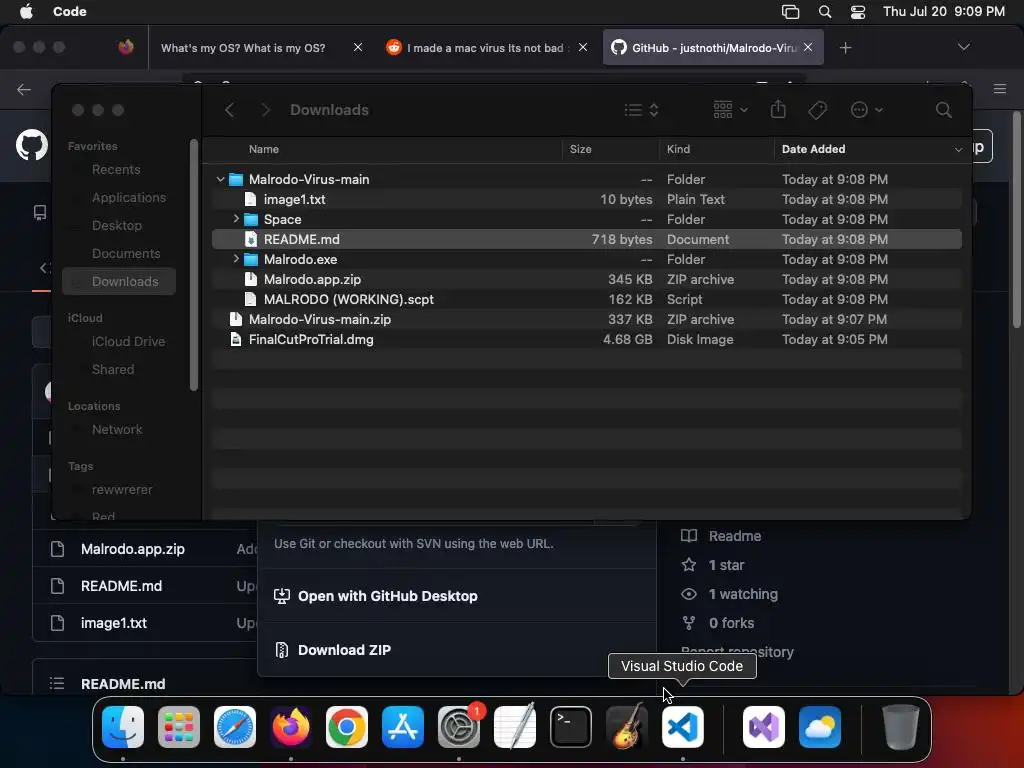Launch TextEdit from the Dock
This screenshot has width=1024, height=768.
coord(515,727)
